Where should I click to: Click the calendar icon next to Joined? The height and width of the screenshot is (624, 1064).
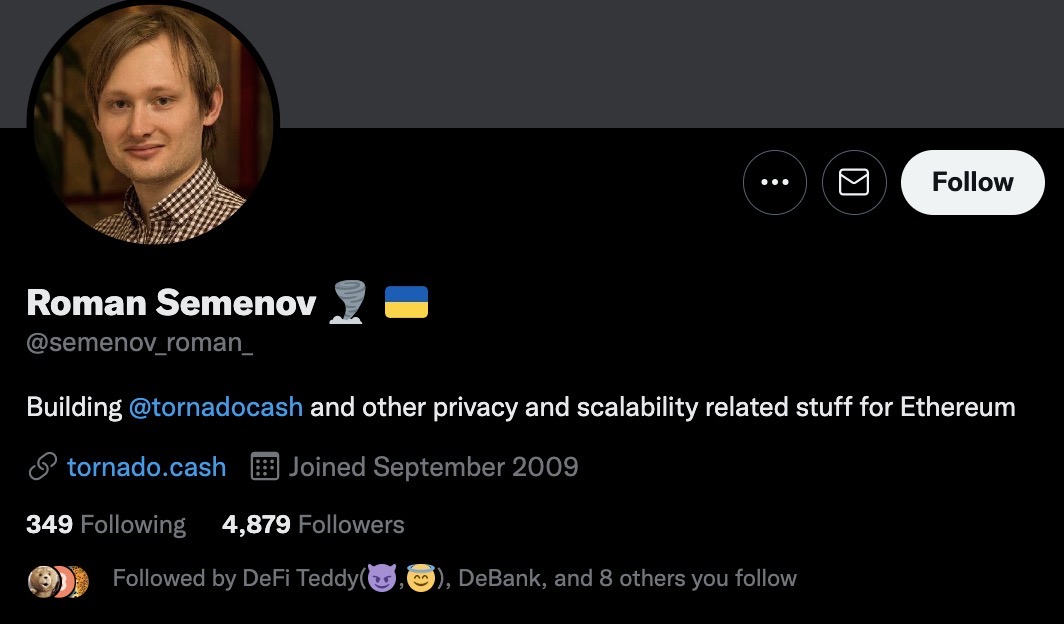[x=264, y=467]
